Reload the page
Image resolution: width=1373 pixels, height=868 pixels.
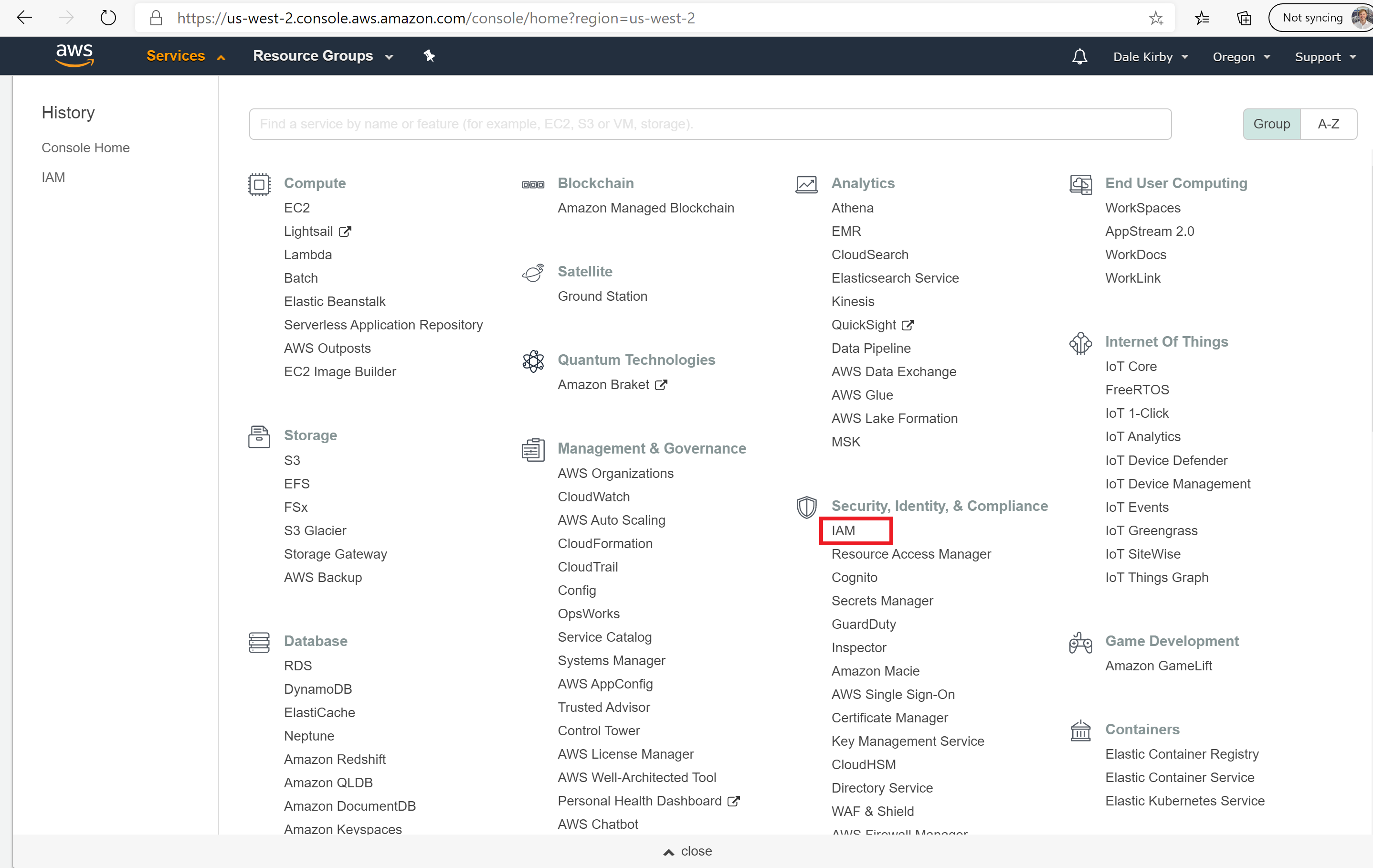108,18
